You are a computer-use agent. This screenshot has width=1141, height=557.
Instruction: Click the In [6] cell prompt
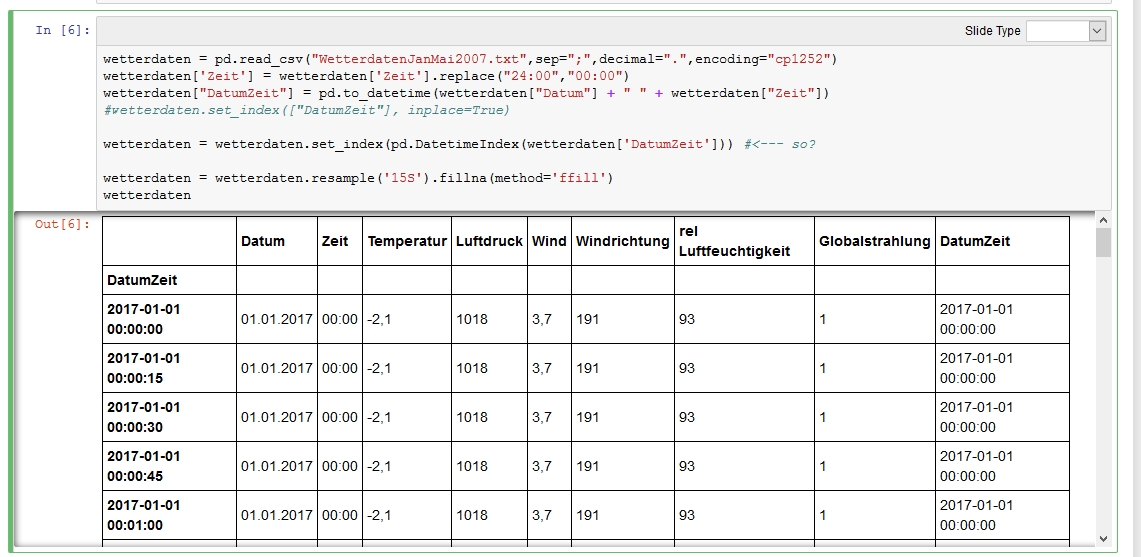click(64, 30)
